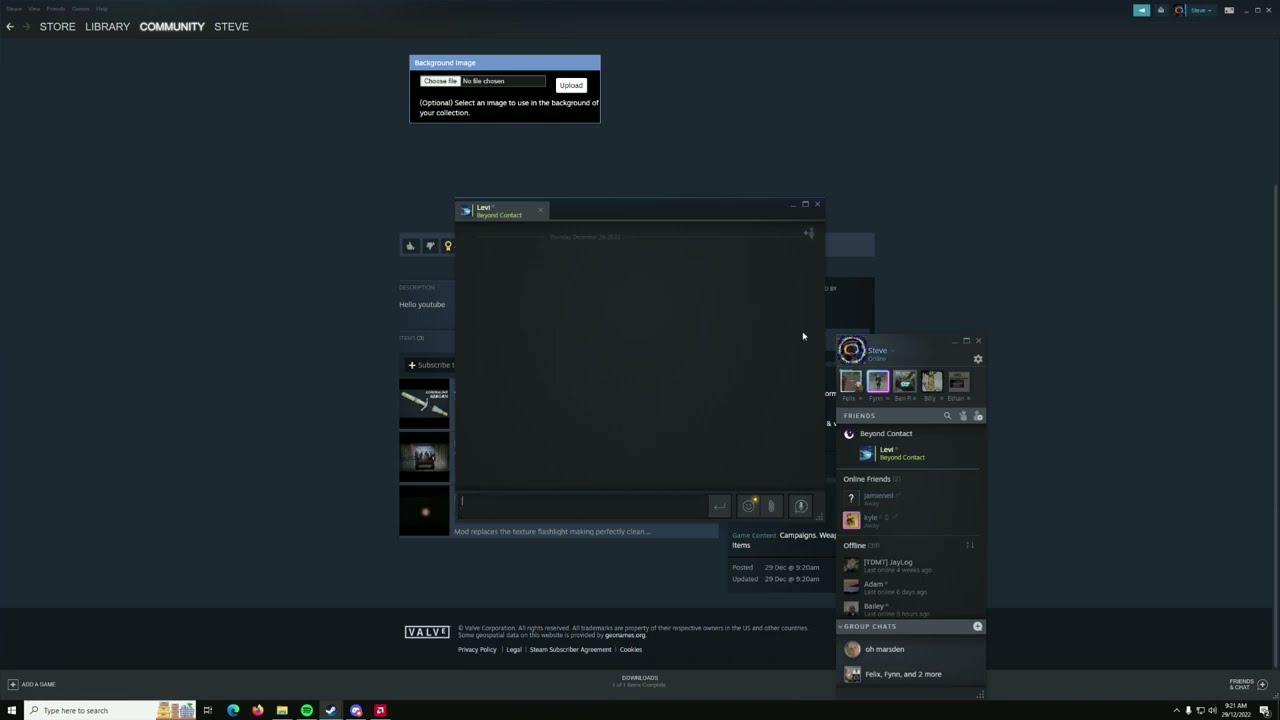The image size is (1280, 720).
Task: Collapse the Online Friends section
Action: pyautogui.click(x=871, y=479)
